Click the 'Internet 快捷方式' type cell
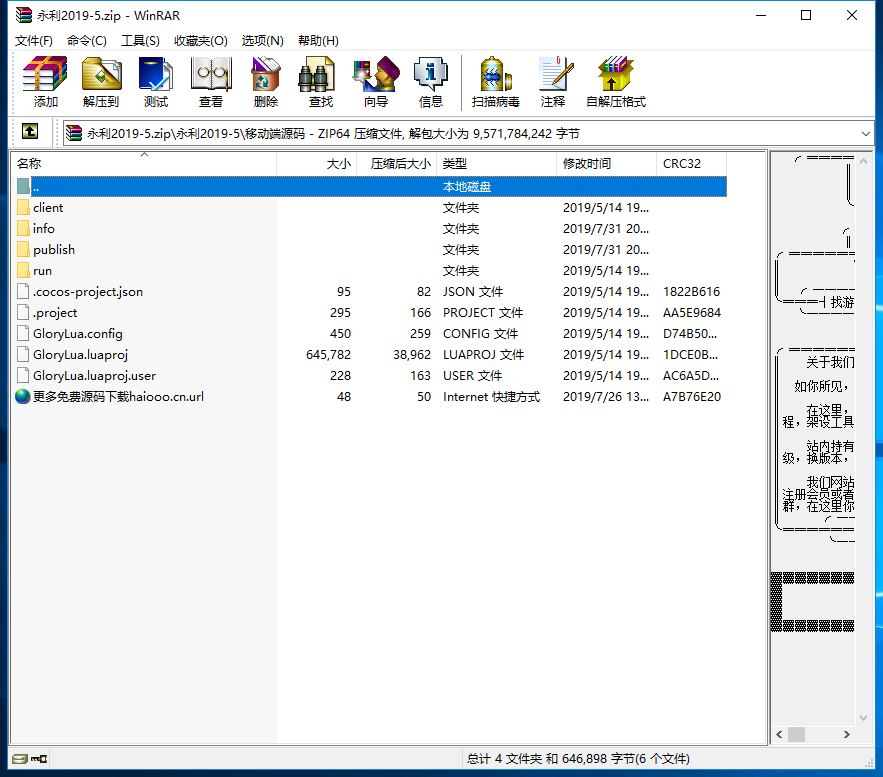The width and height of the screenshot is (883, 777). pyautogui.click(x=491, y=396)
